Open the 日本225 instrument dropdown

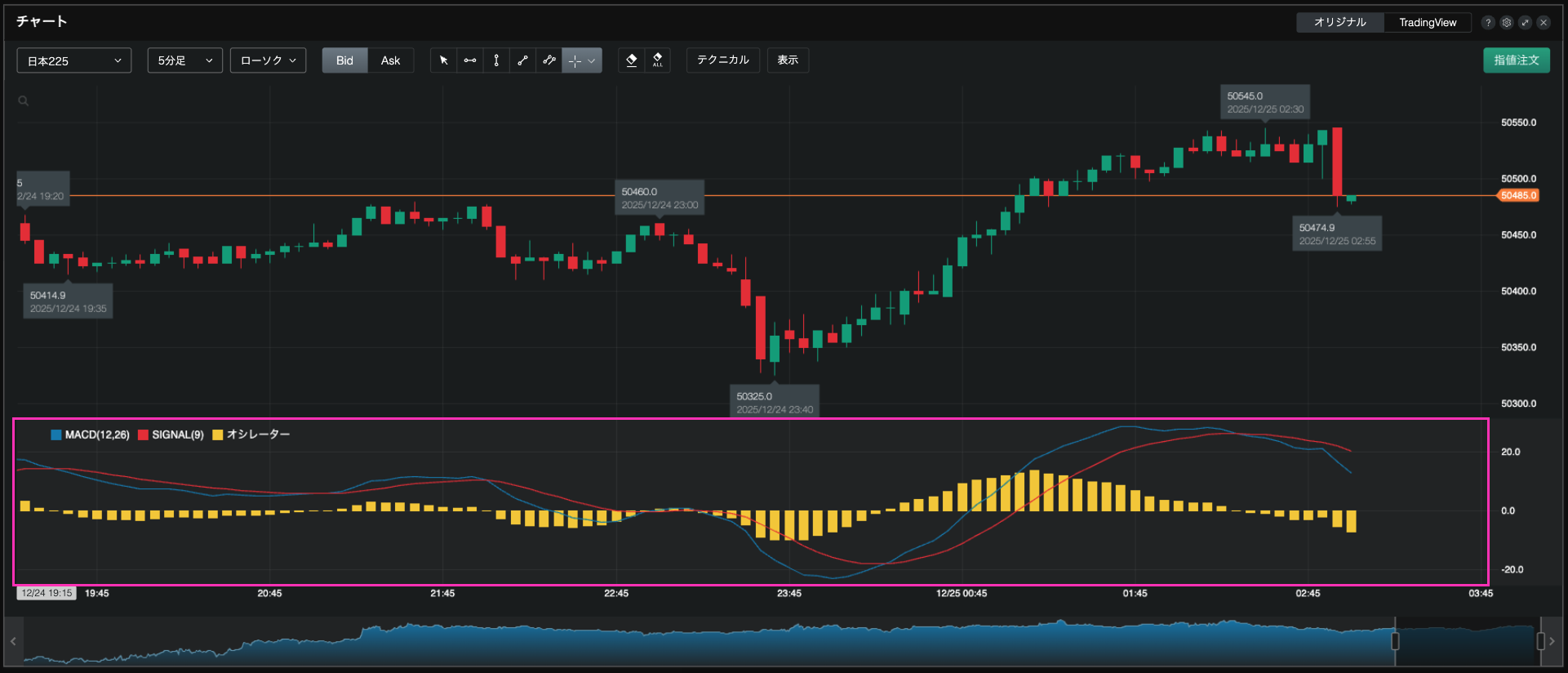(x=73, y=60)
